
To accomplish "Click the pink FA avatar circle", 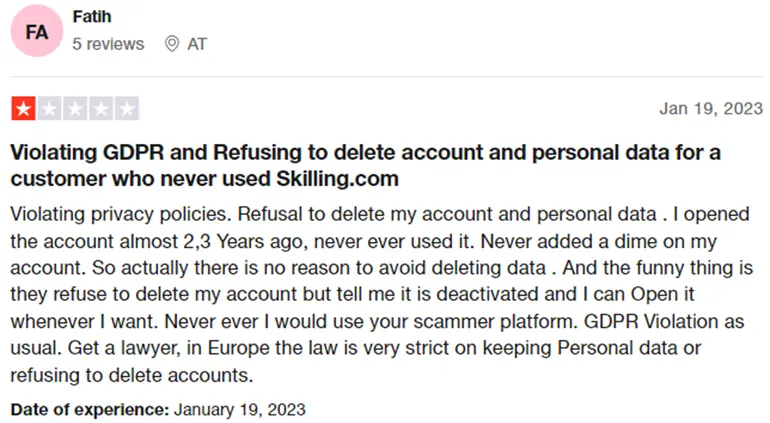I will 37,31.
